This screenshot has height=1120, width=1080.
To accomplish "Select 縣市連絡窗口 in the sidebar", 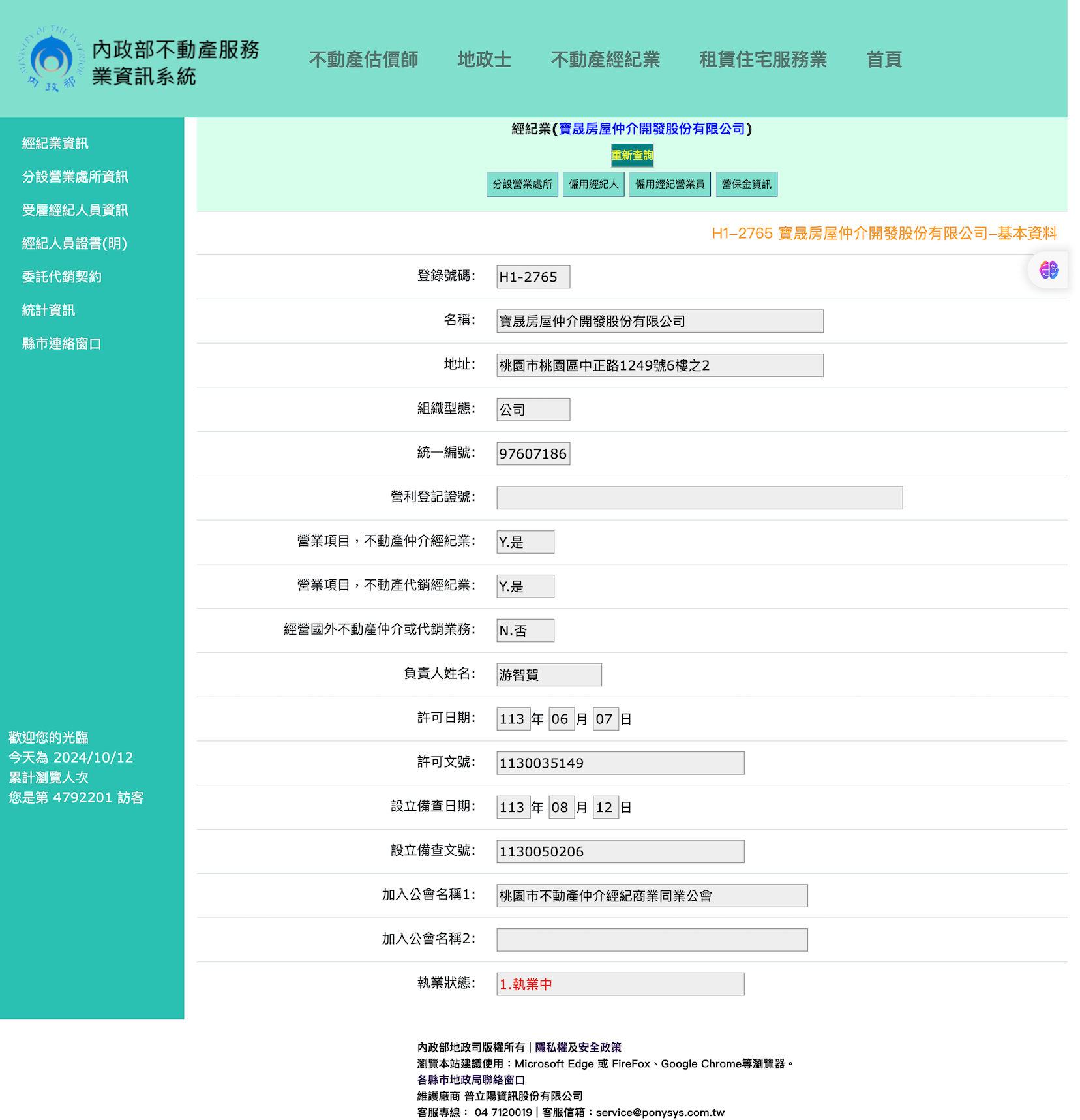I will [x=62, y=344].
